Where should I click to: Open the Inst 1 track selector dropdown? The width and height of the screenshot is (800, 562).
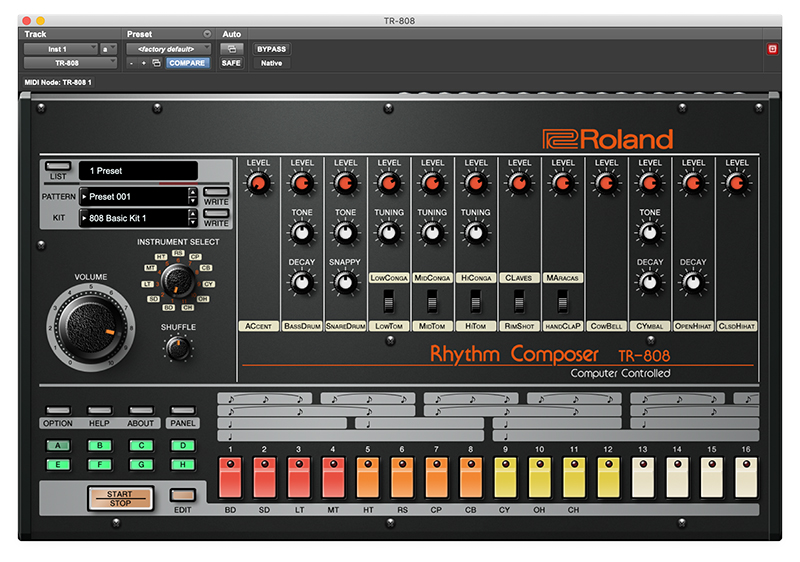[x=61, y=49]
